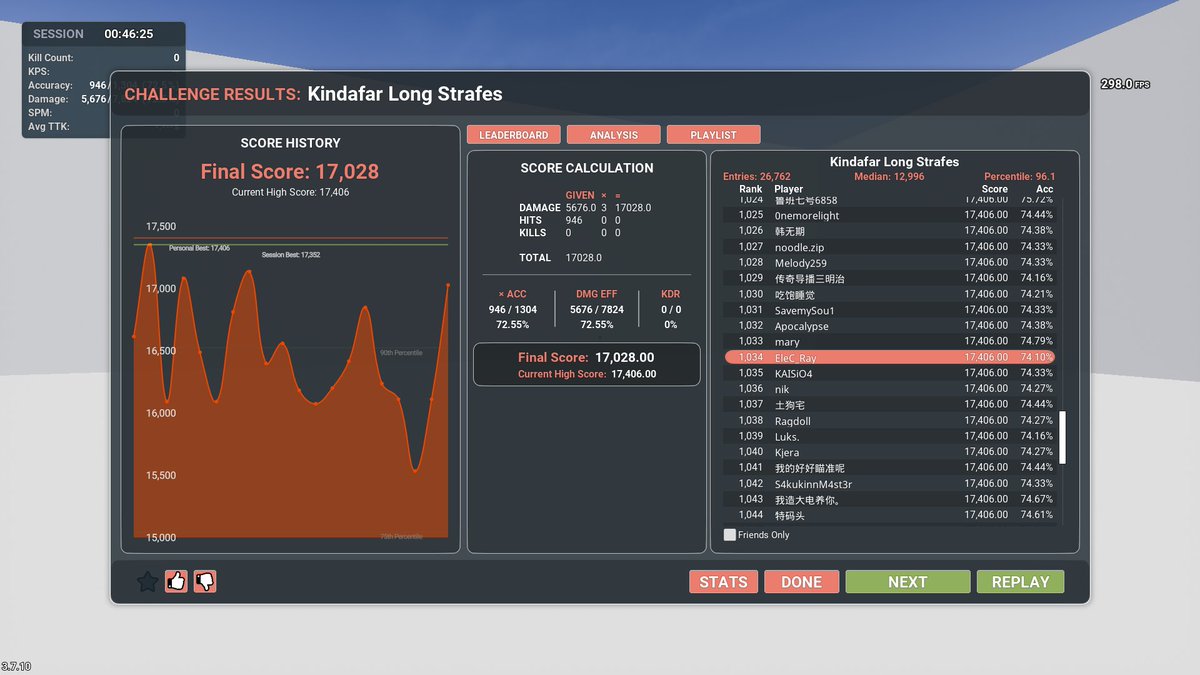Select leaderboard row for Luks.
This screenshot has height=675, width=1200.
(x=890, y=436)
